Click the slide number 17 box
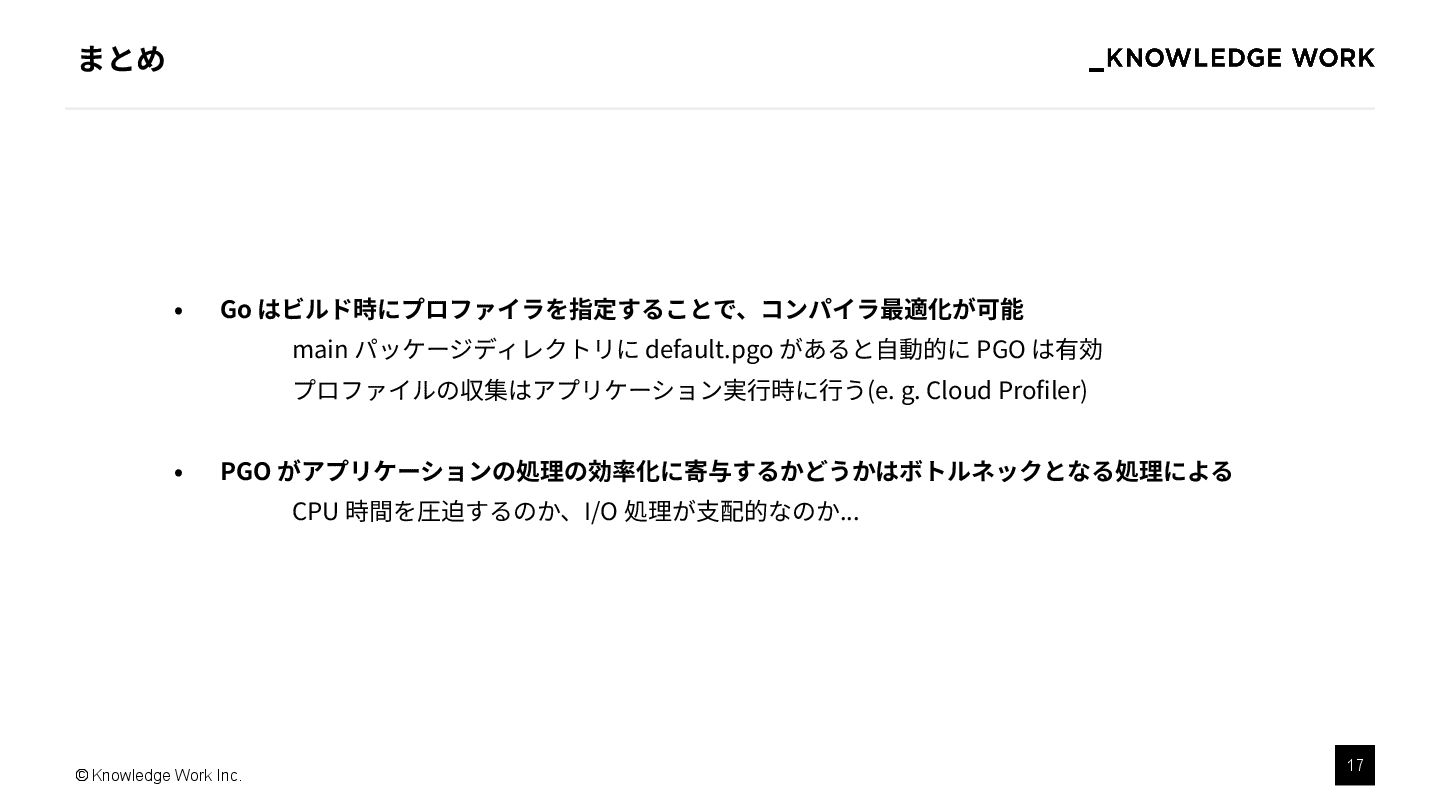This screenshot has height=810, width=1440. [x=1354, y=765]
